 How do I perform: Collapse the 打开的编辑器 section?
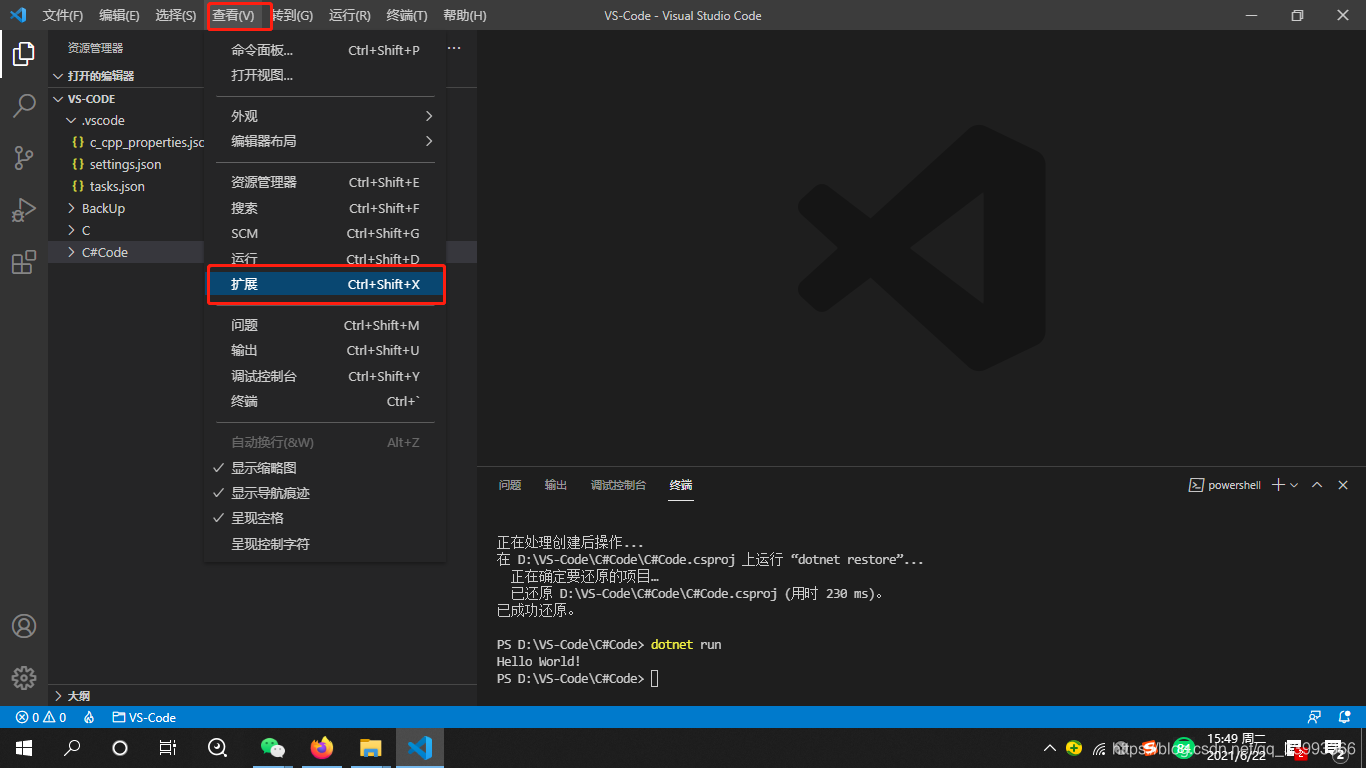58,76
